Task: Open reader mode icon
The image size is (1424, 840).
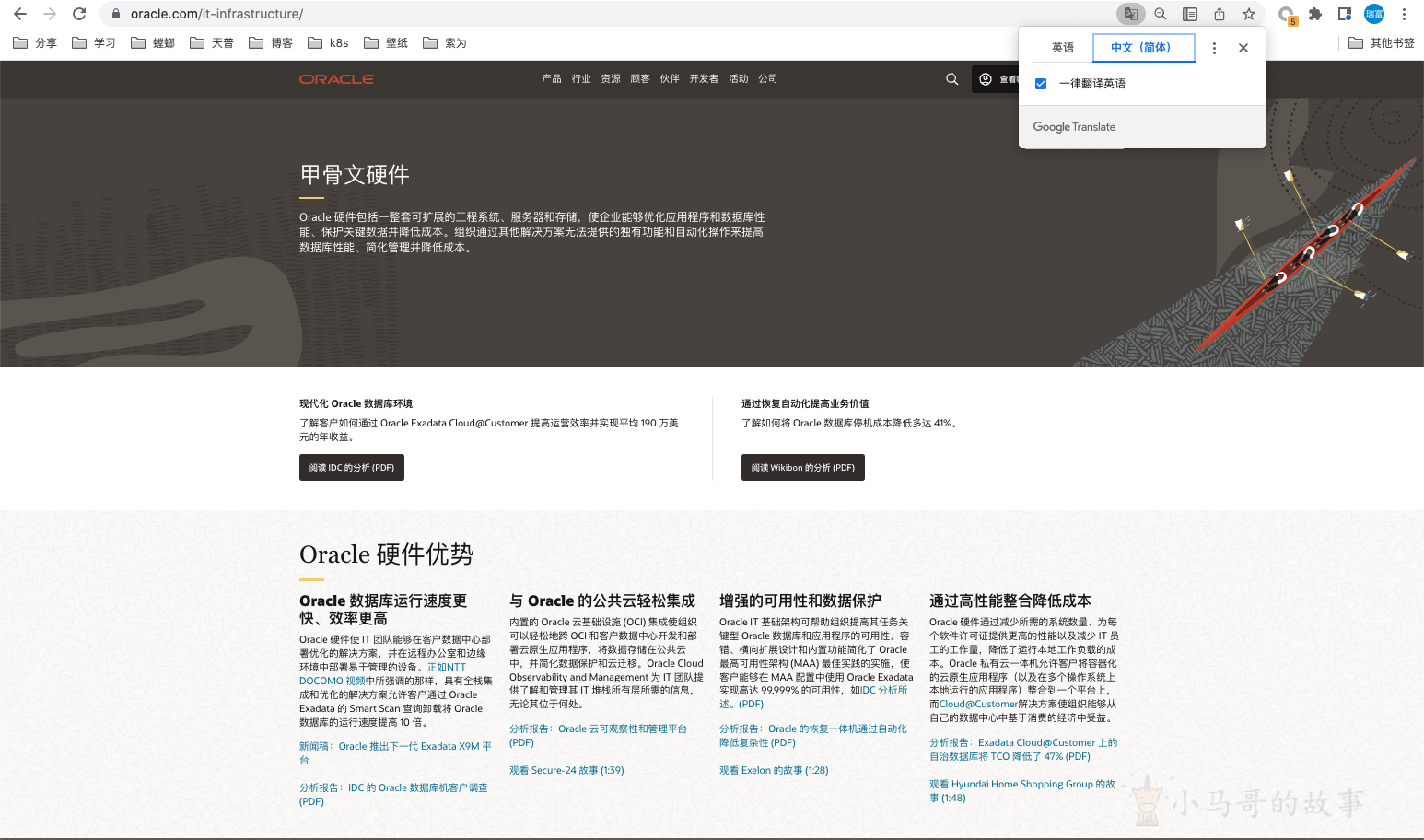Action: (x=1190, y=14)
